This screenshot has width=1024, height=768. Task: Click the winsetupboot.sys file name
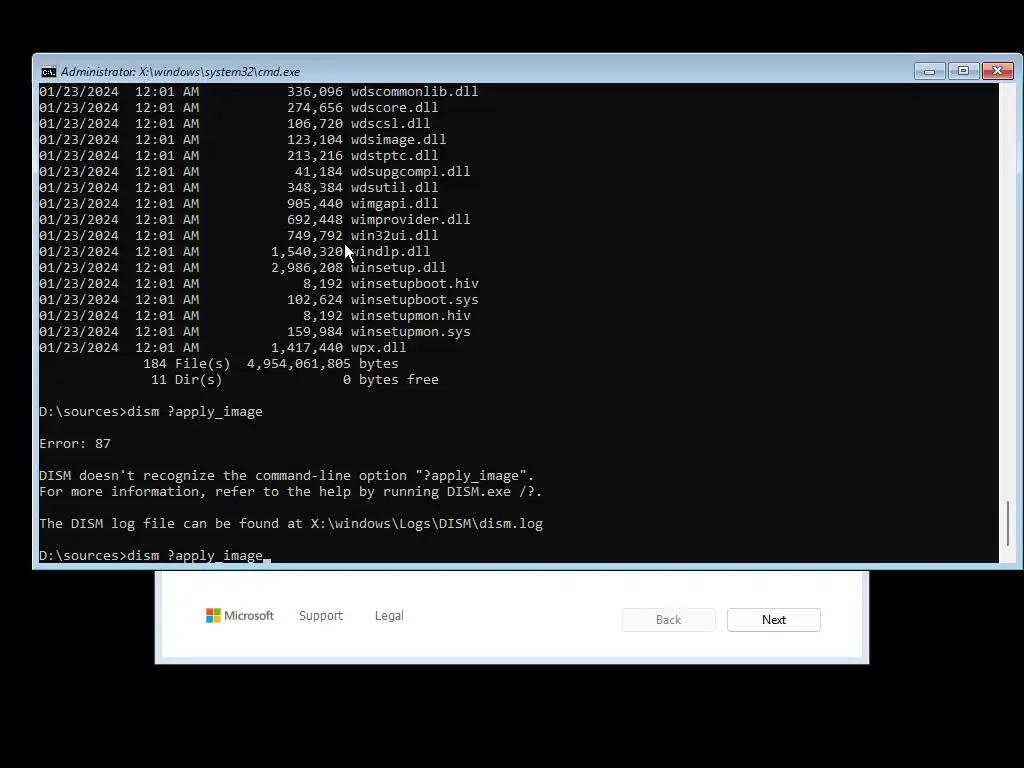pyautogui.click(x=415, y=300)
